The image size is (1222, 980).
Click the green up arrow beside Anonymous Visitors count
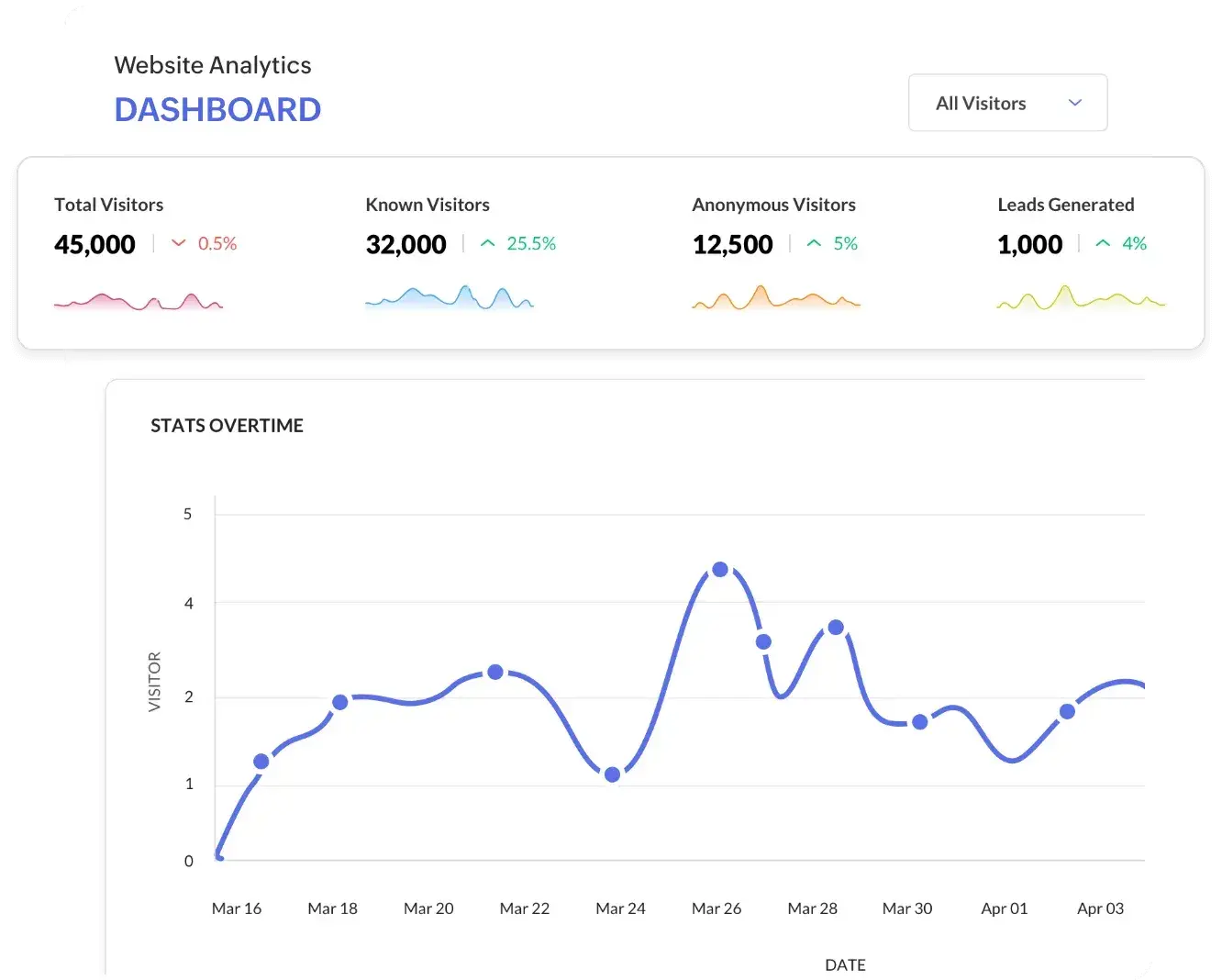pyautogui.click(x=813, y=242)
